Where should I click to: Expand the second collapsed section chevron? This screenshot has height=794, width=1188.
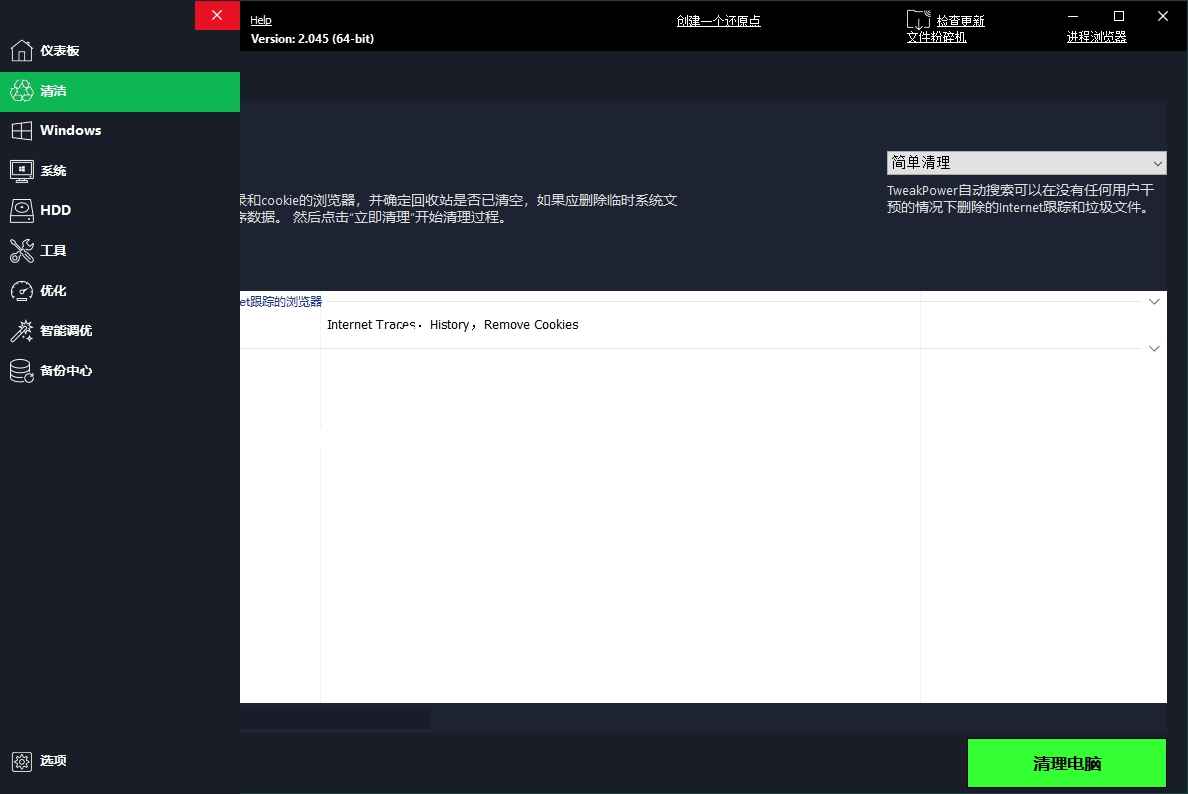[1154, 348]
